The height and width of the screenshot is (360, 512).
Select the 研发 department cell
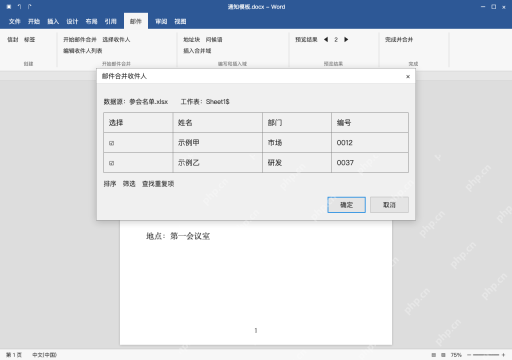pyautogui.click(x=297, y=163)
